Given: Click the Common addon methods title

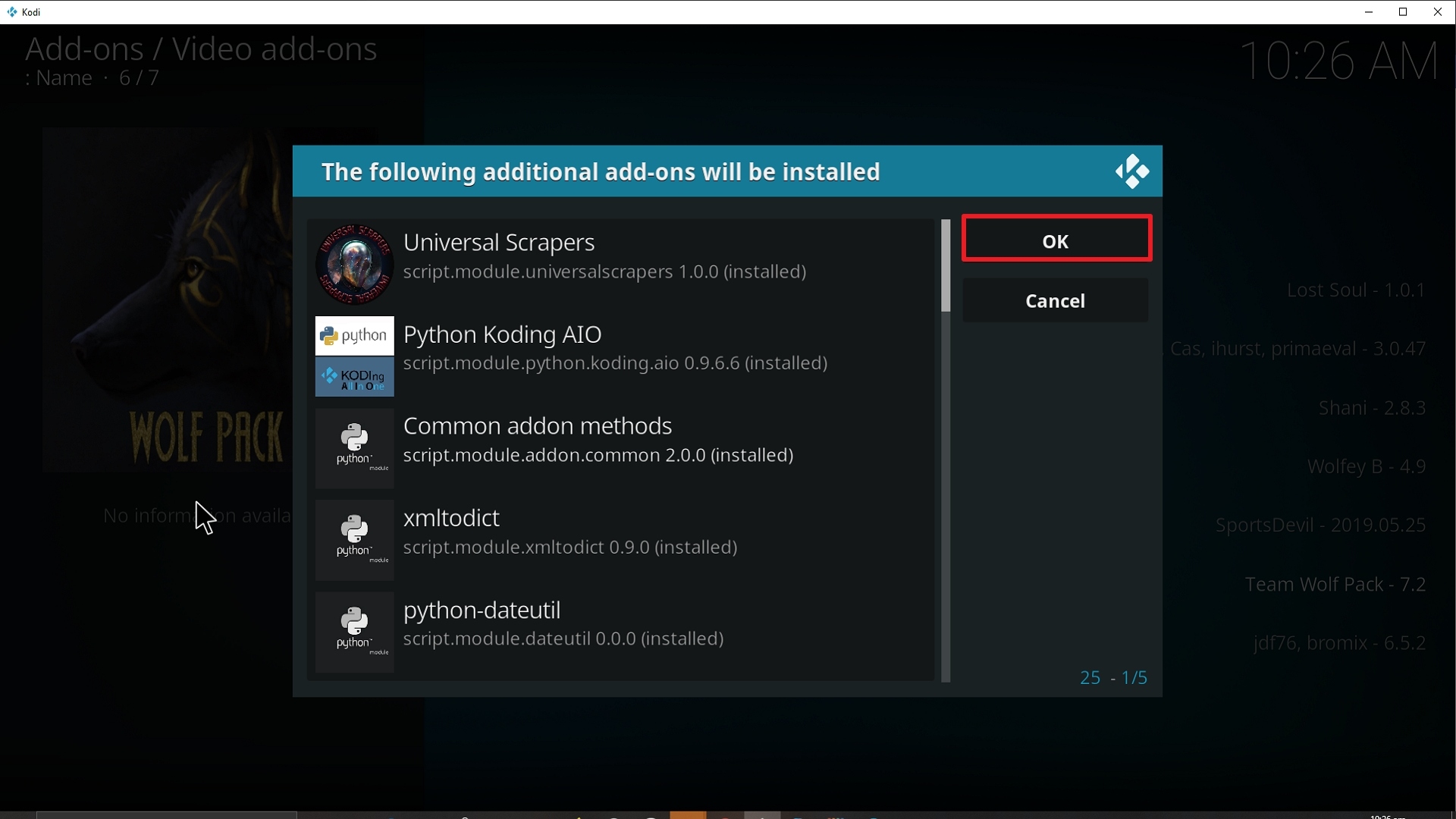Looking at the screenshot, I should [x=538, y=426].
